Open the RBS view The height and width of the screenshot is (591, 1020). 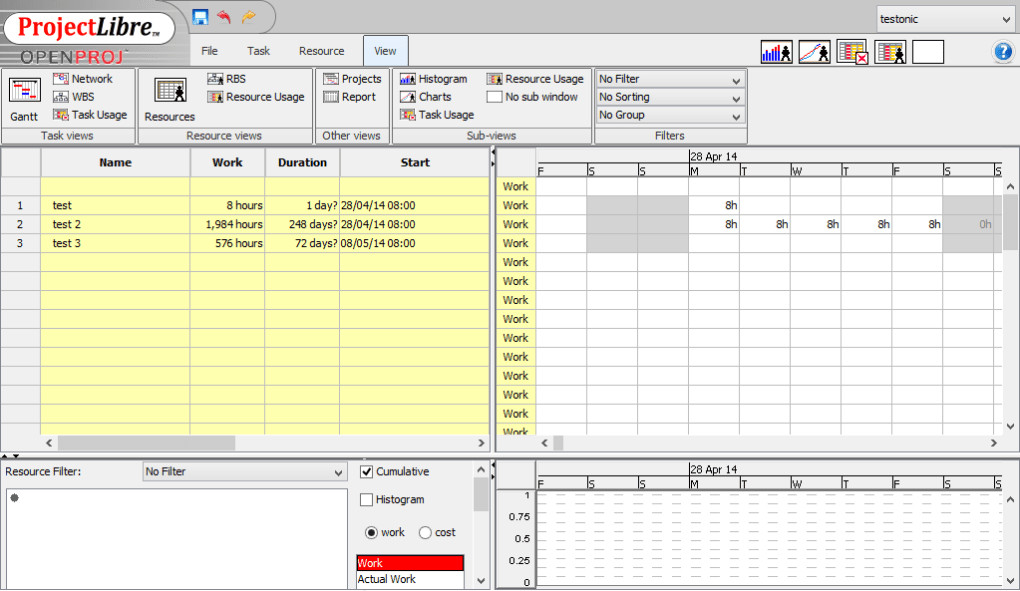226,79
